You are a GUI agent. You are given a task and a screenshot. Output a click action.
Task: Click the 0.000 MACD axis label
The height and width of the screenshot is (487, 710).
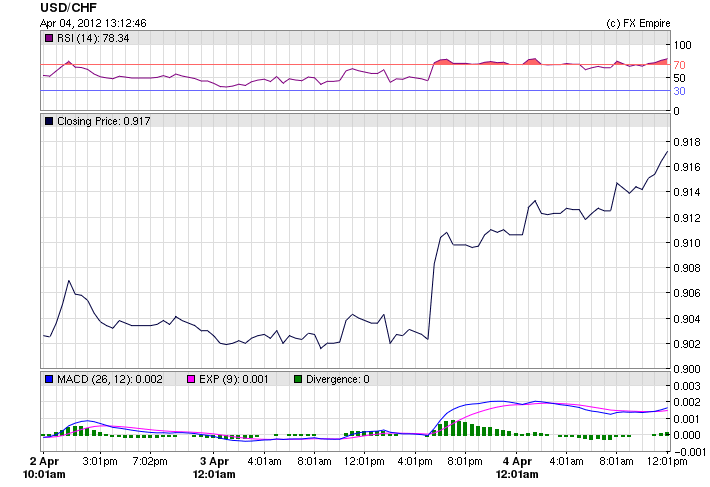(x=687, y=435)
